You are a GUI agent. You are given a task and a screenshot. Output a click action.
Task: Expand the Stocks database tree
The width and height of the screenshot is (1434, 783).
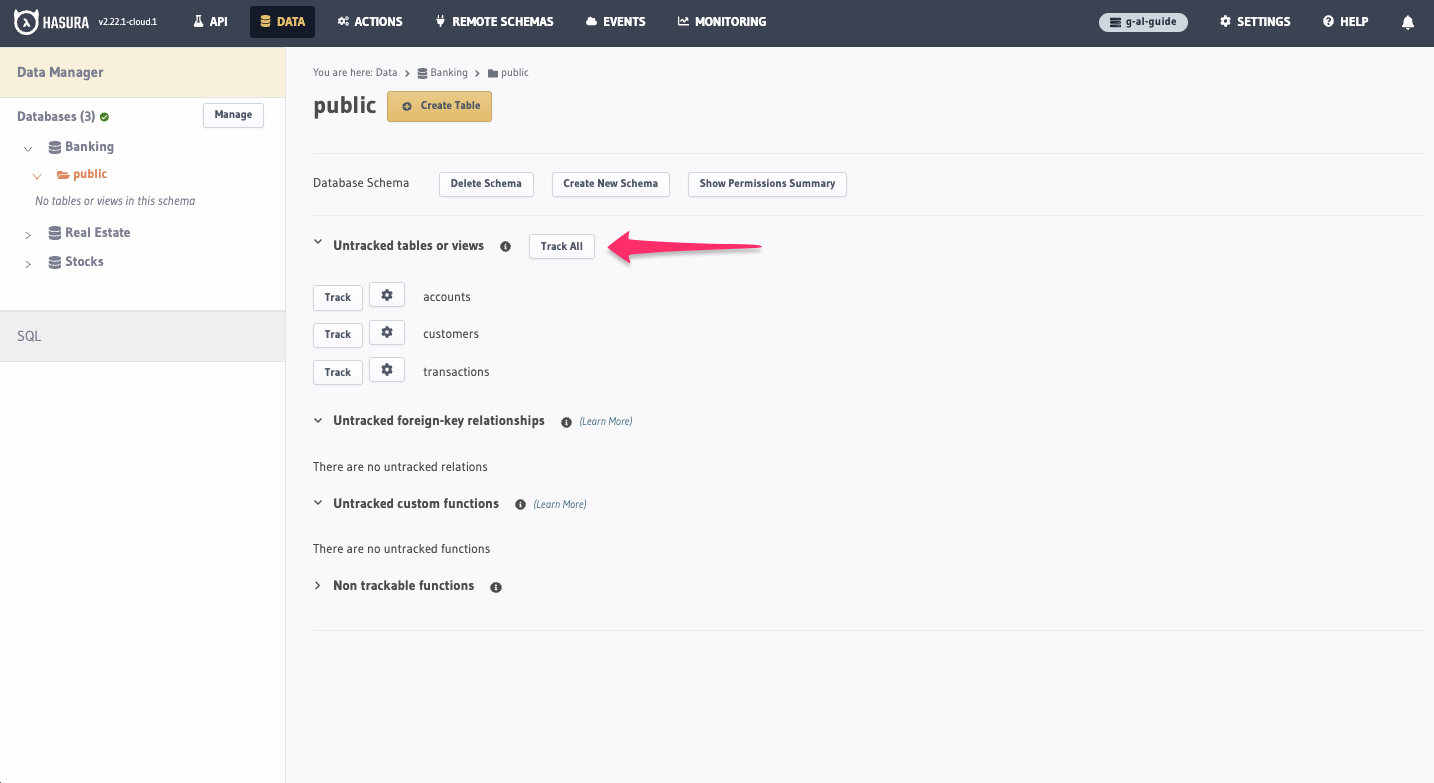click(28, 264)
